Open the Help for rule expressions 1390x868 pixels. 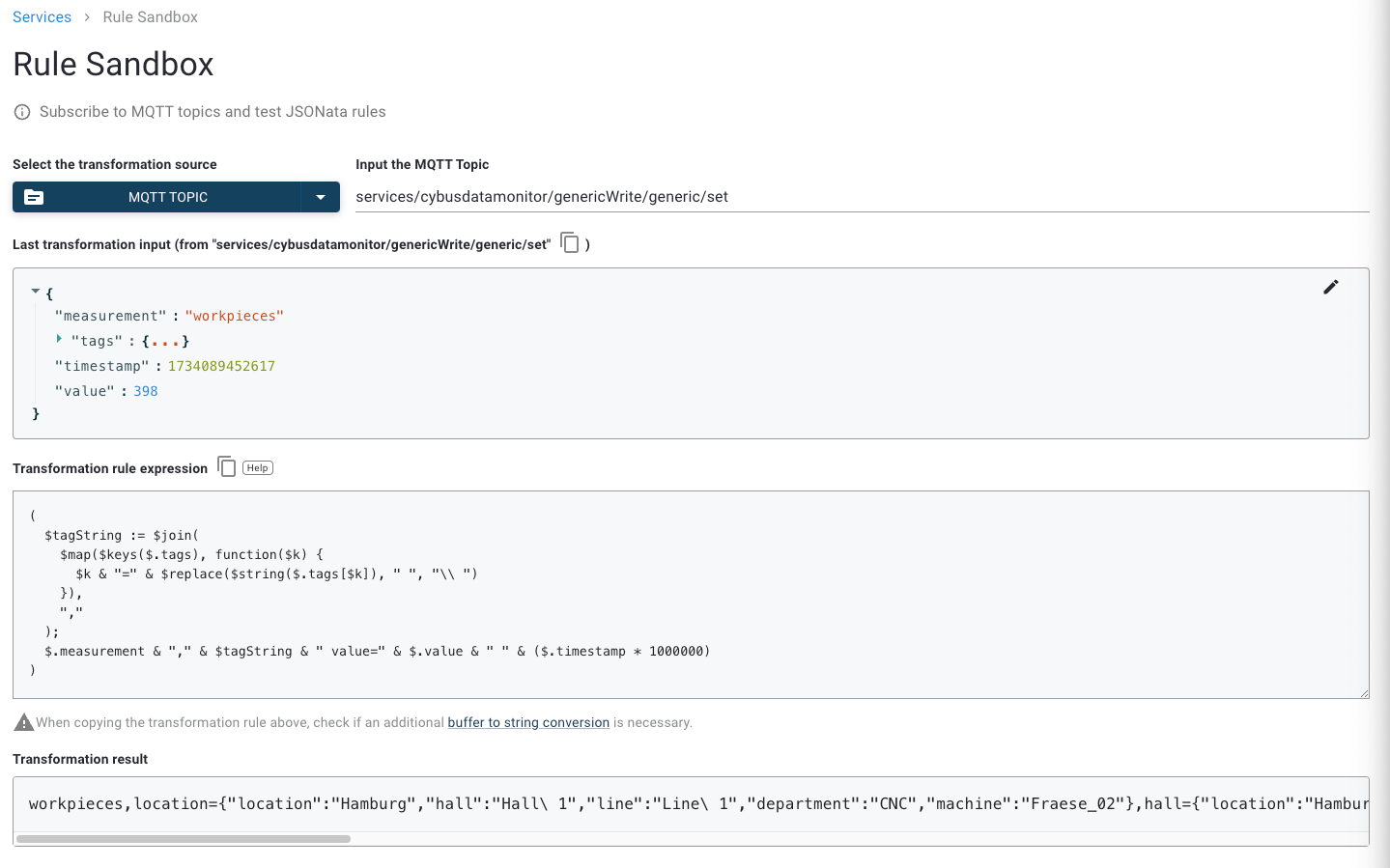pos(257,468)
